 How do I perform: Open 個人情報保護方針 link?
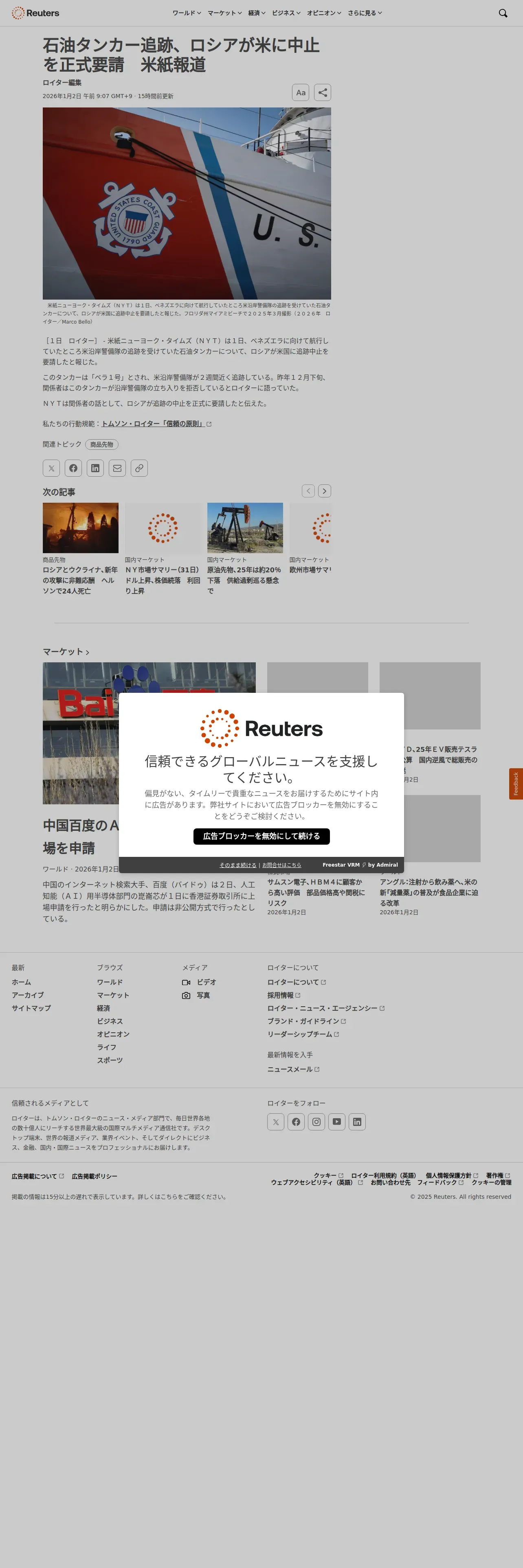(452, 1176)
